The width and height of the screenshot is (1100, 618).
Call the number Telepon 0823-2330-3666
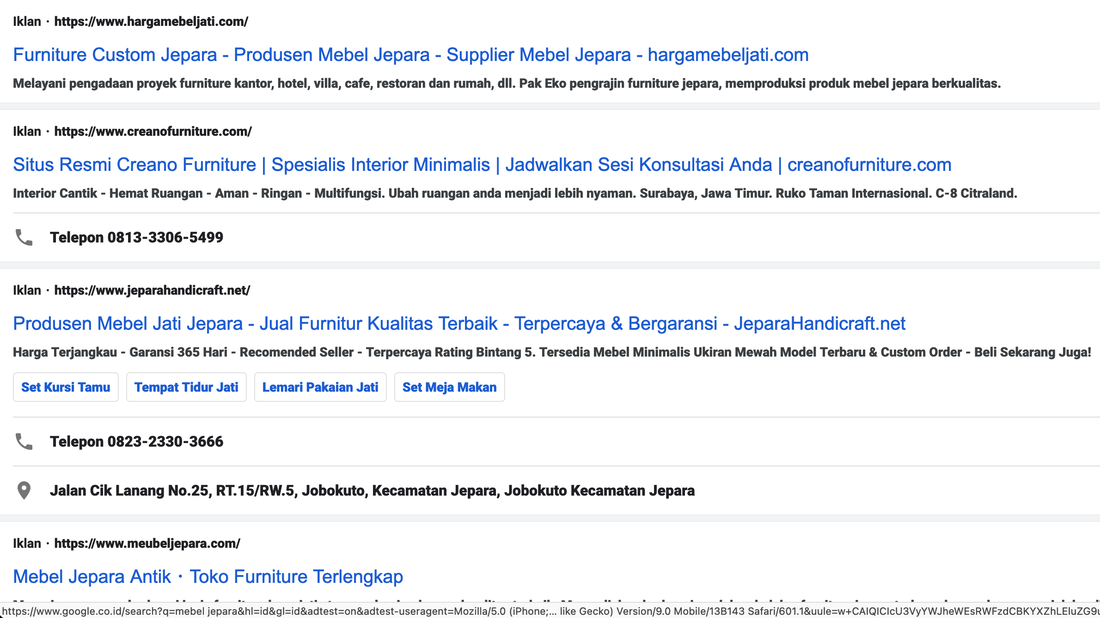(x=136, y=442)
